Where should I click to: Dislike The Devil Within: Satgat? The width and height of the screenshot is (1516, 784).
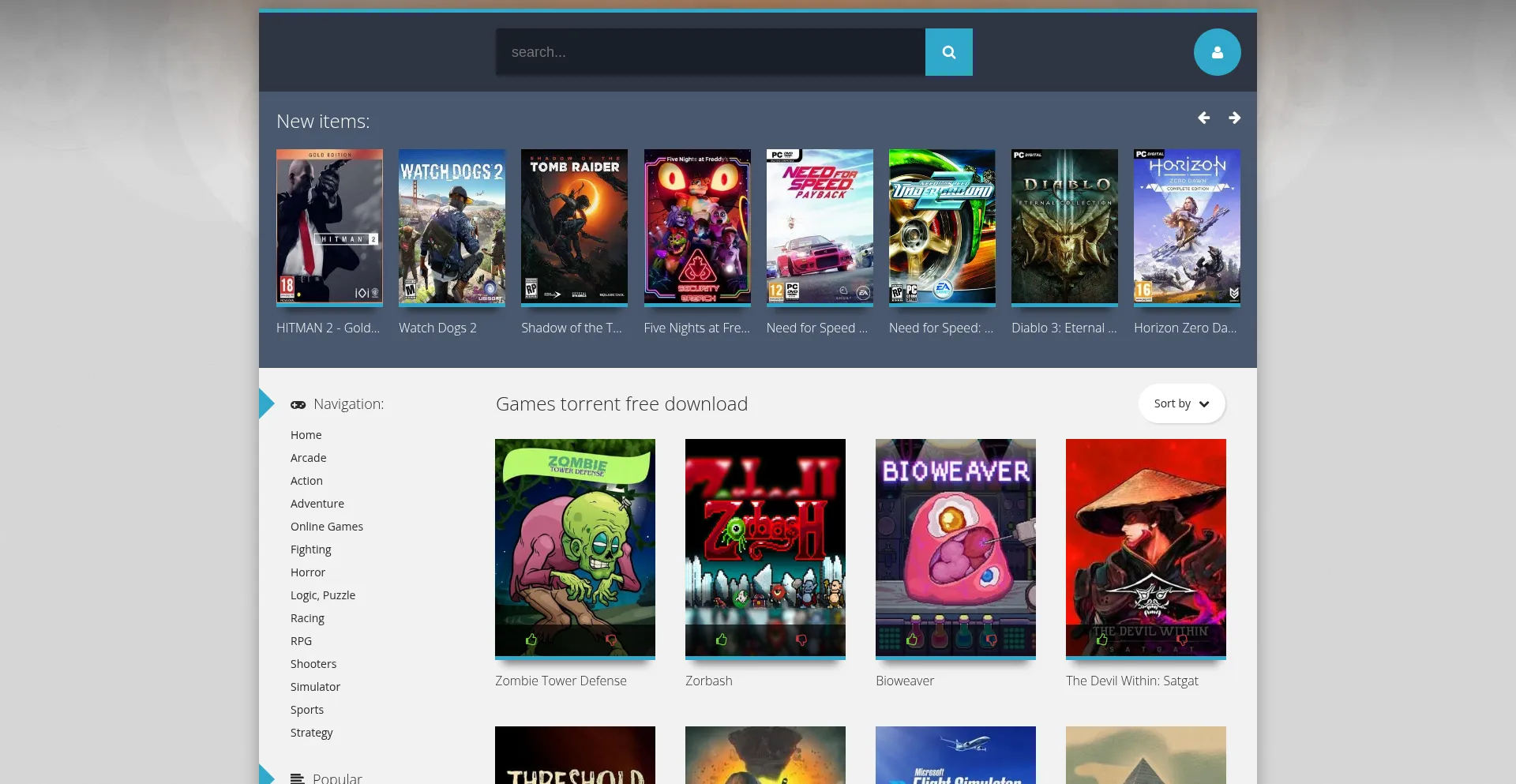coord(1182,640)
